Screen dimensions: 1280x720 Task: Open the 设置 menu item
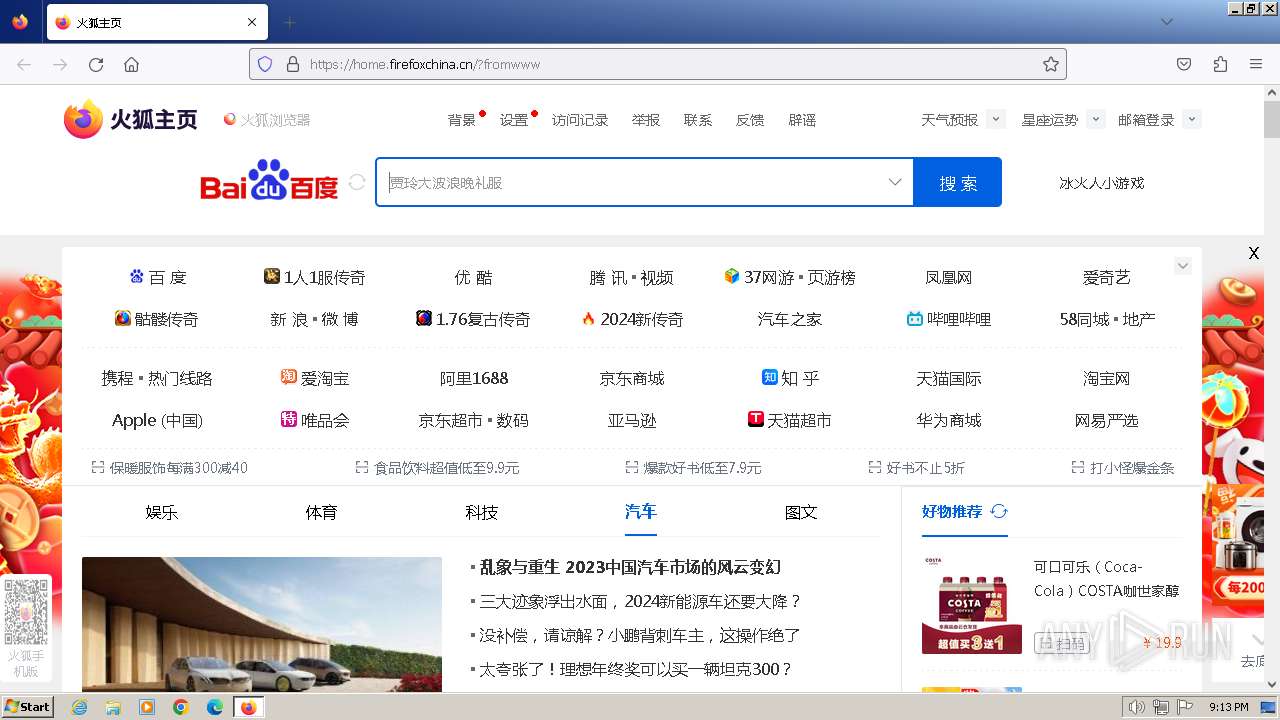point(514,120)
